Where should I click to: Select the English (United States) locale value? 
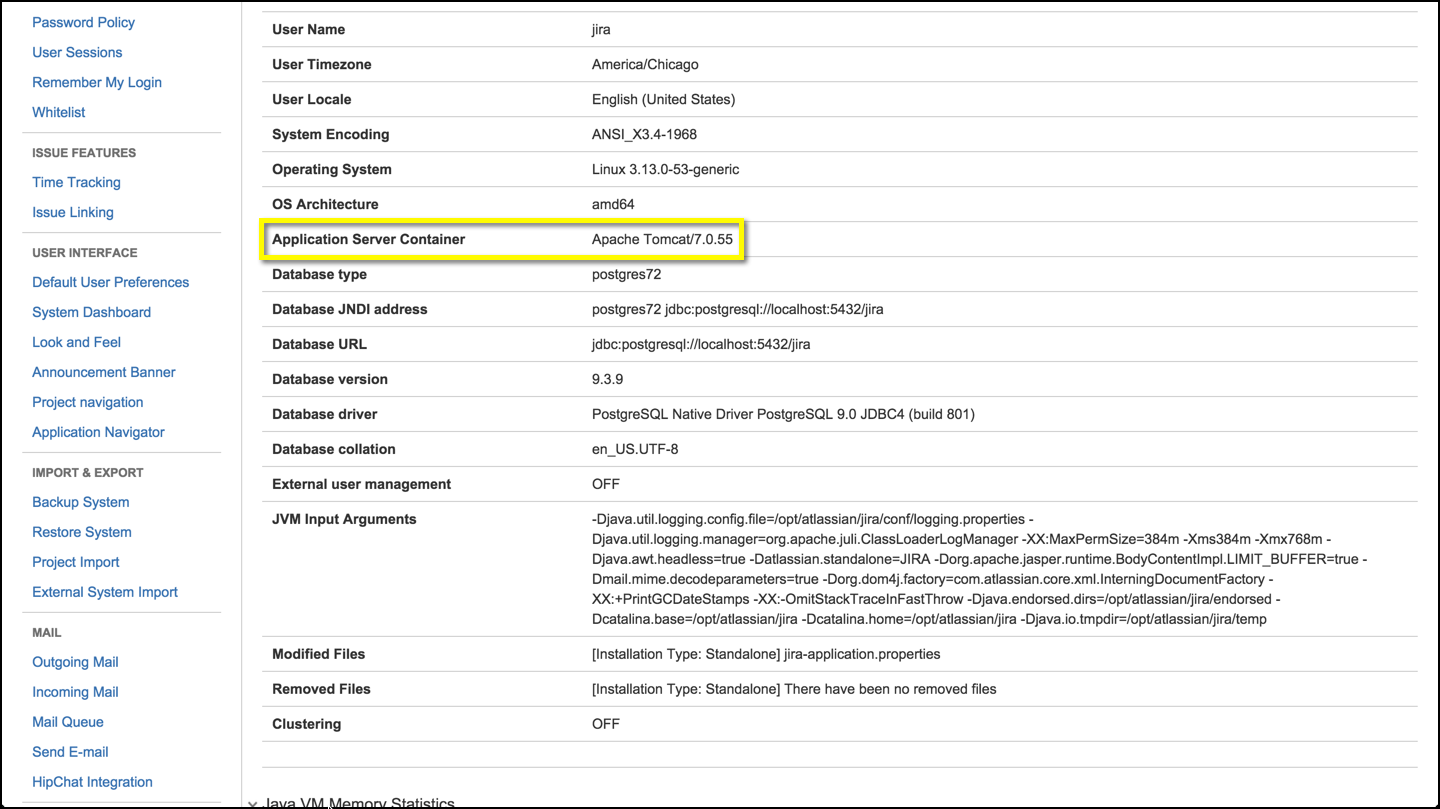tap(663, 99)
